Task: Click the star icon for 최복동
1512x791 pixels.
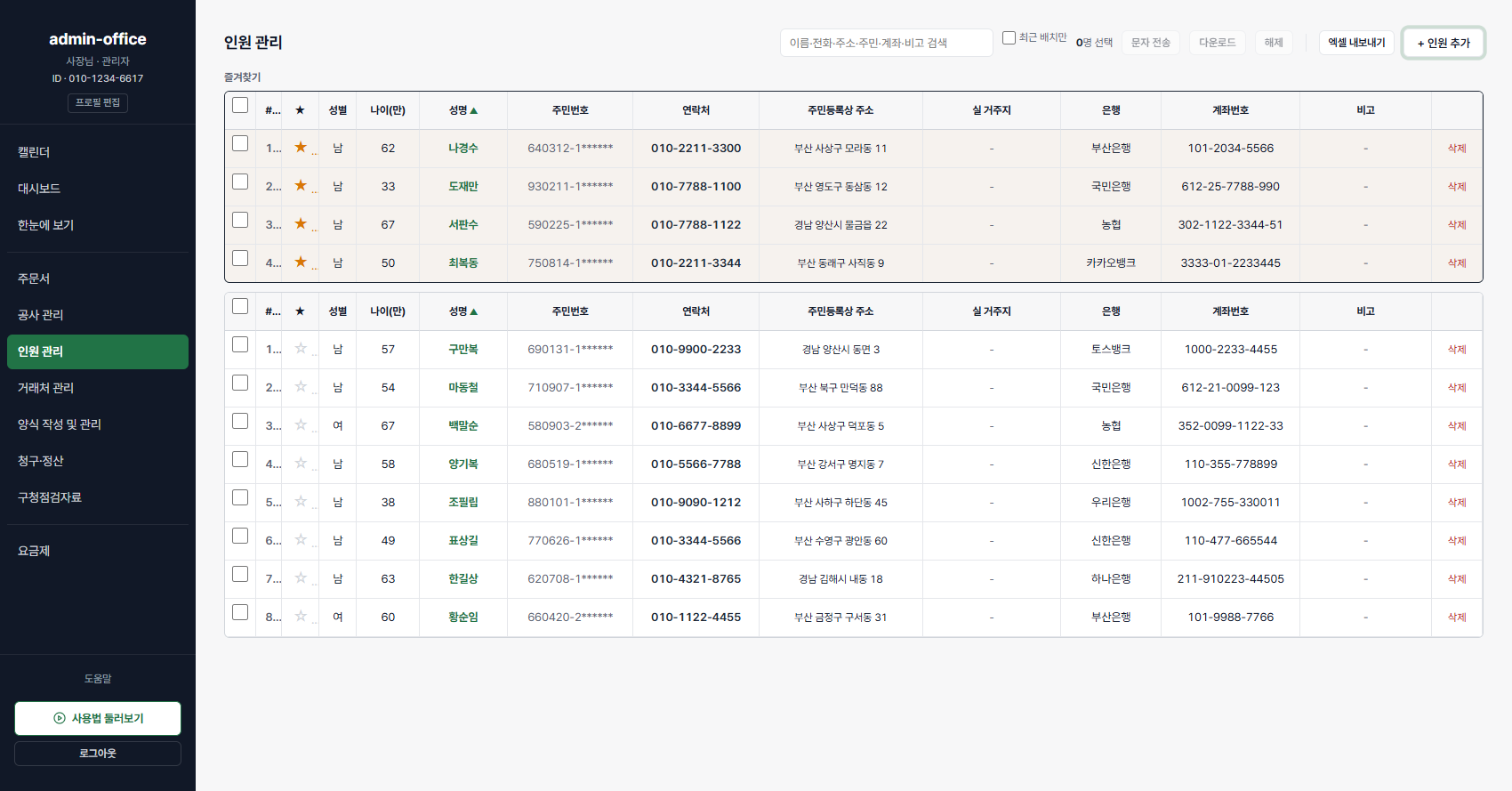Action: click(x=301, y=262)
